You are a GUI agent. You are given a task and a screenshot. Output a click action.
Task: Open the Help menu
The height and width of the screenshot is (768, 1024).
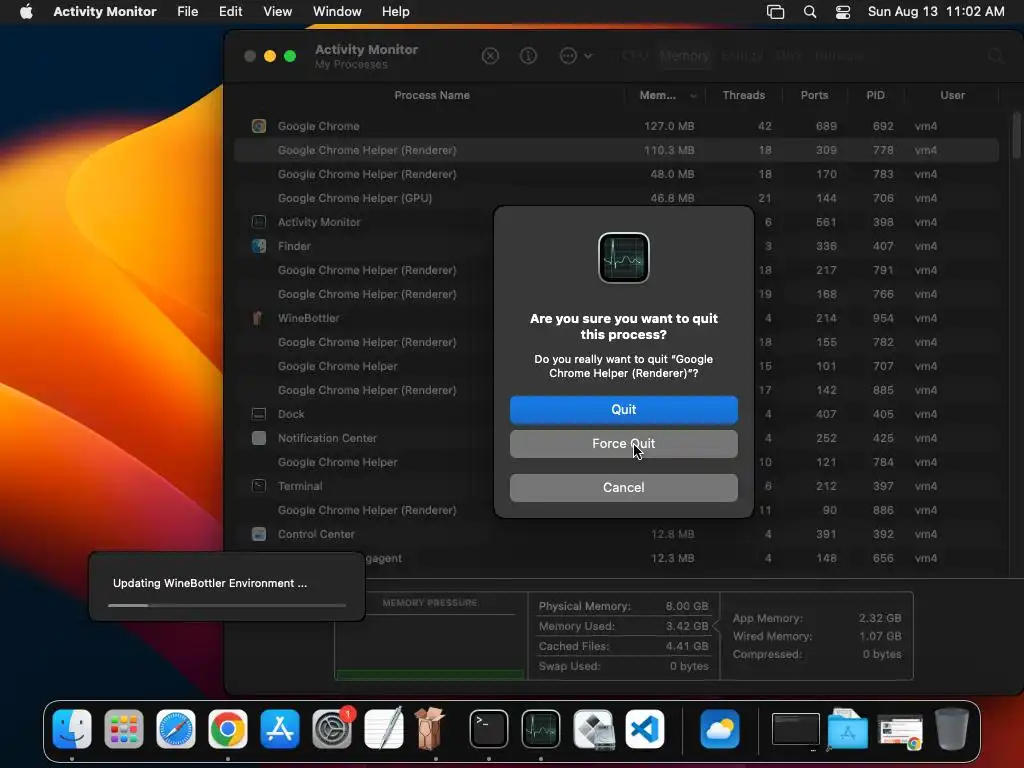point(396,12)
